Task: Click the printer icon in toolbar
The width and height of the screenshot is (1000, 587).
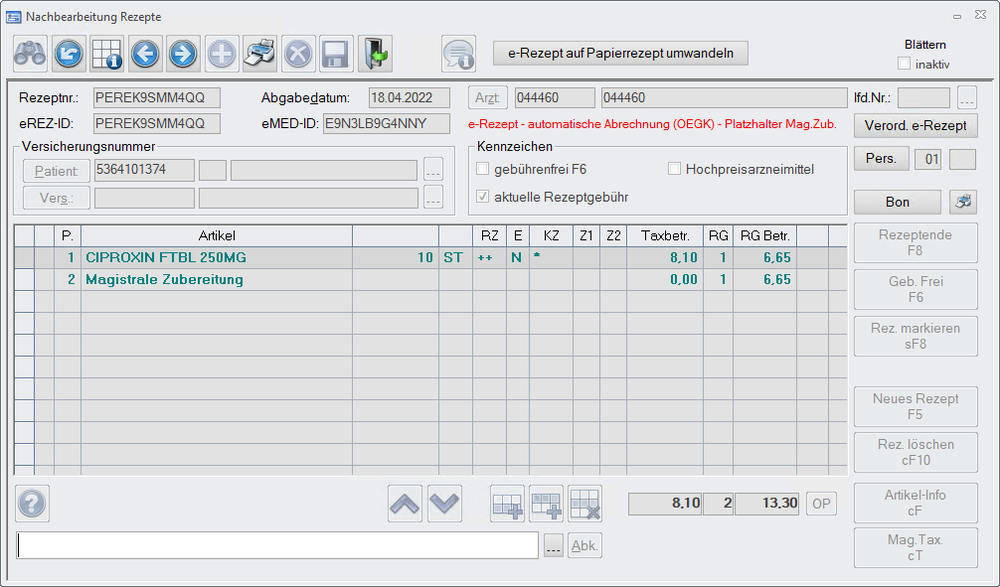Action: pos(259,53)
